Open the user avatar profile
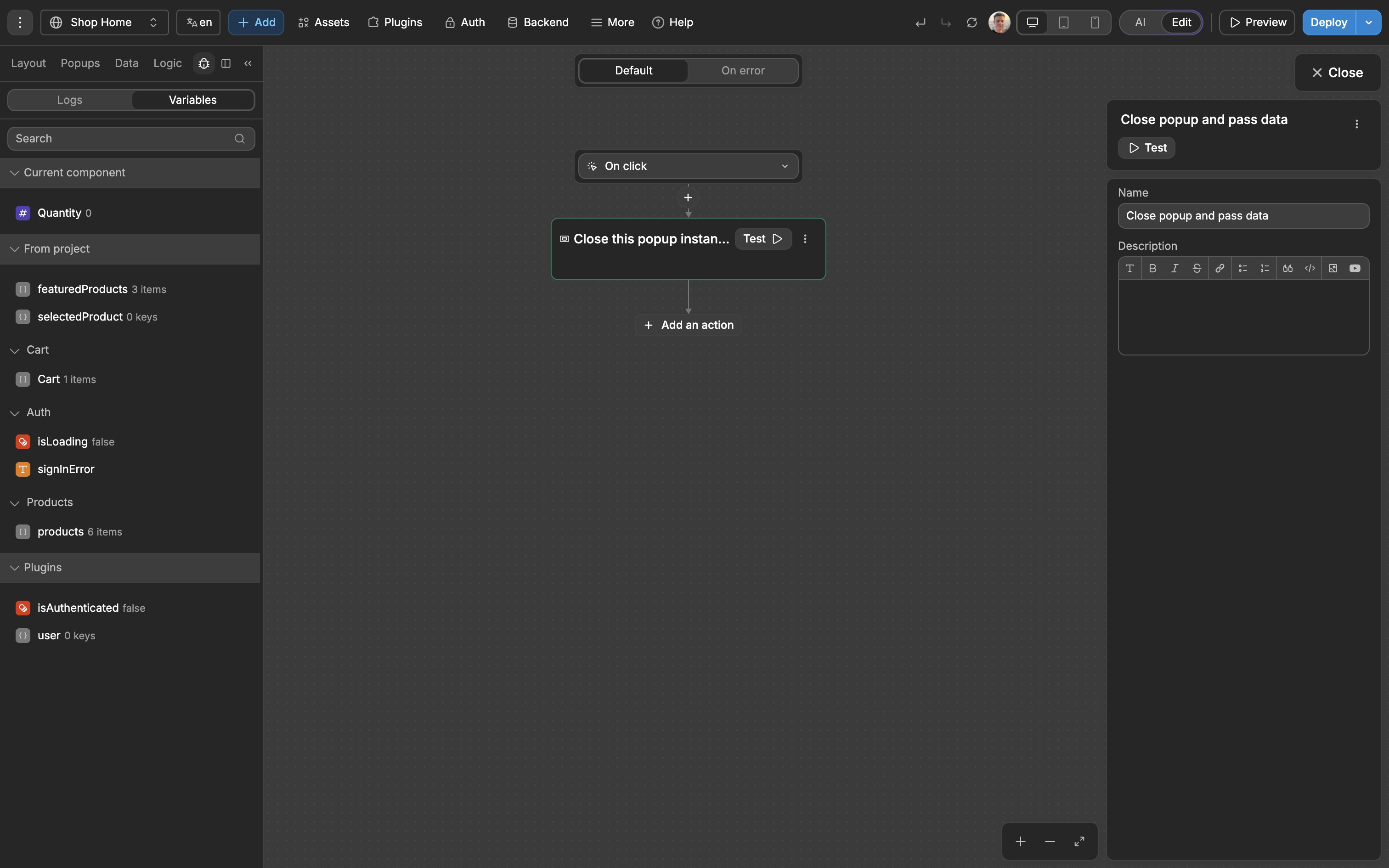 coord(999,23)
